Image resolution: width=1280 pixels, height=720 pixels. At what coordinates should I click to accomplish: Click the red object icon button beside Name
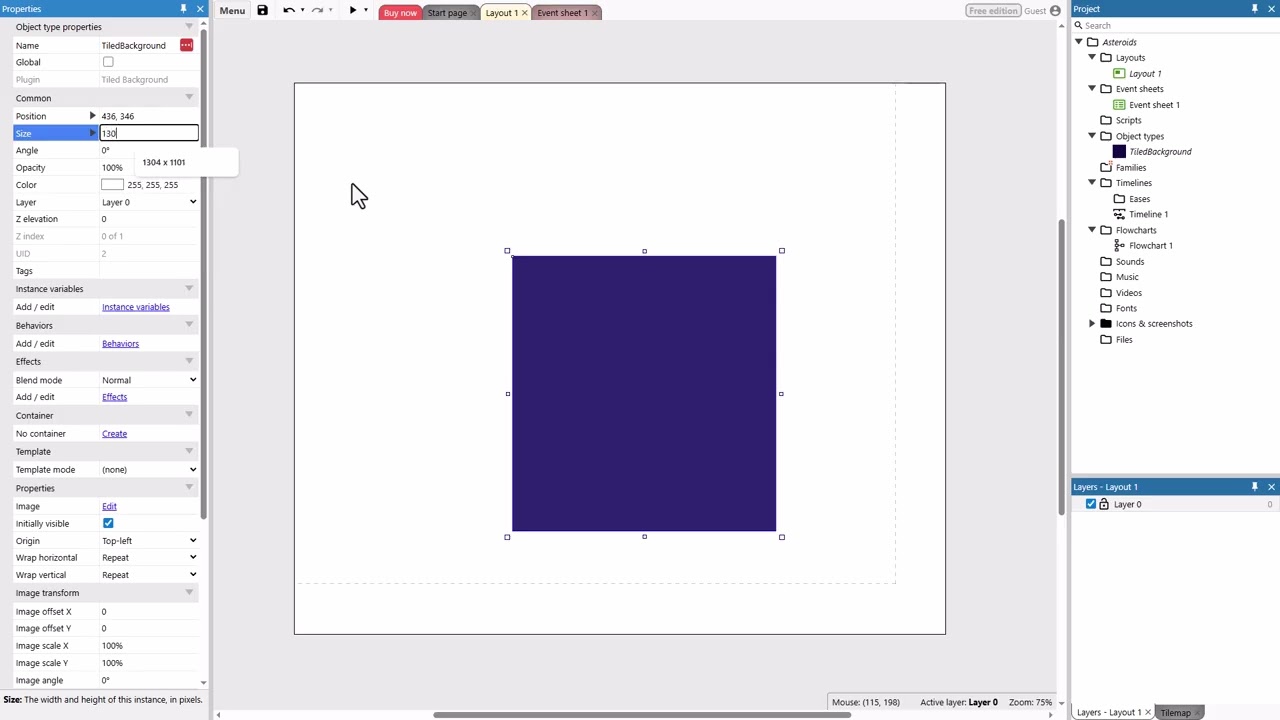click(186, 45)
